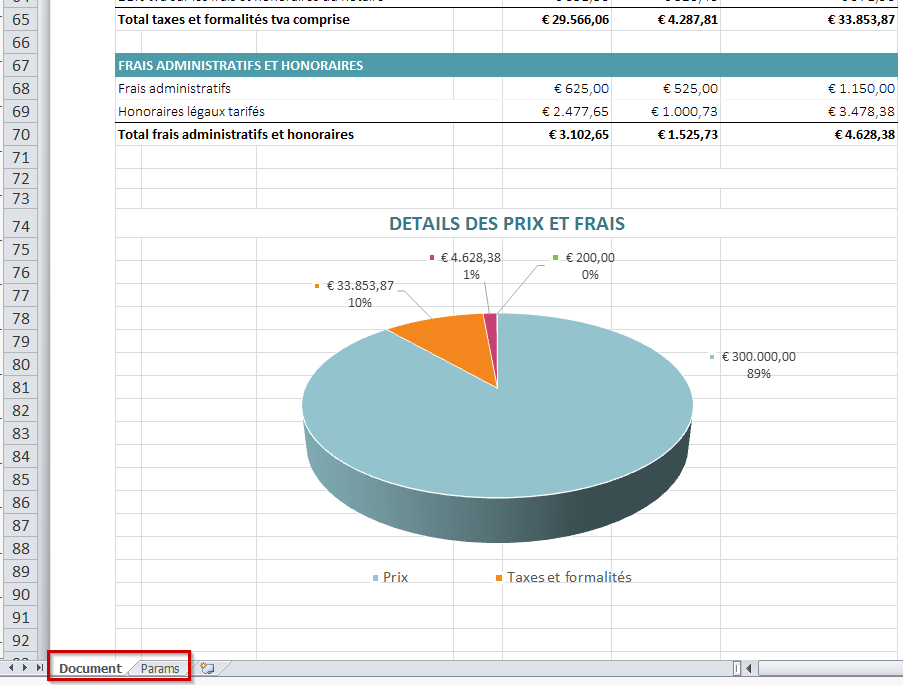This screenshot has width=903, height=685.
Task: Select the cell containing € 1.150,00
Action: tap(809, 88)
